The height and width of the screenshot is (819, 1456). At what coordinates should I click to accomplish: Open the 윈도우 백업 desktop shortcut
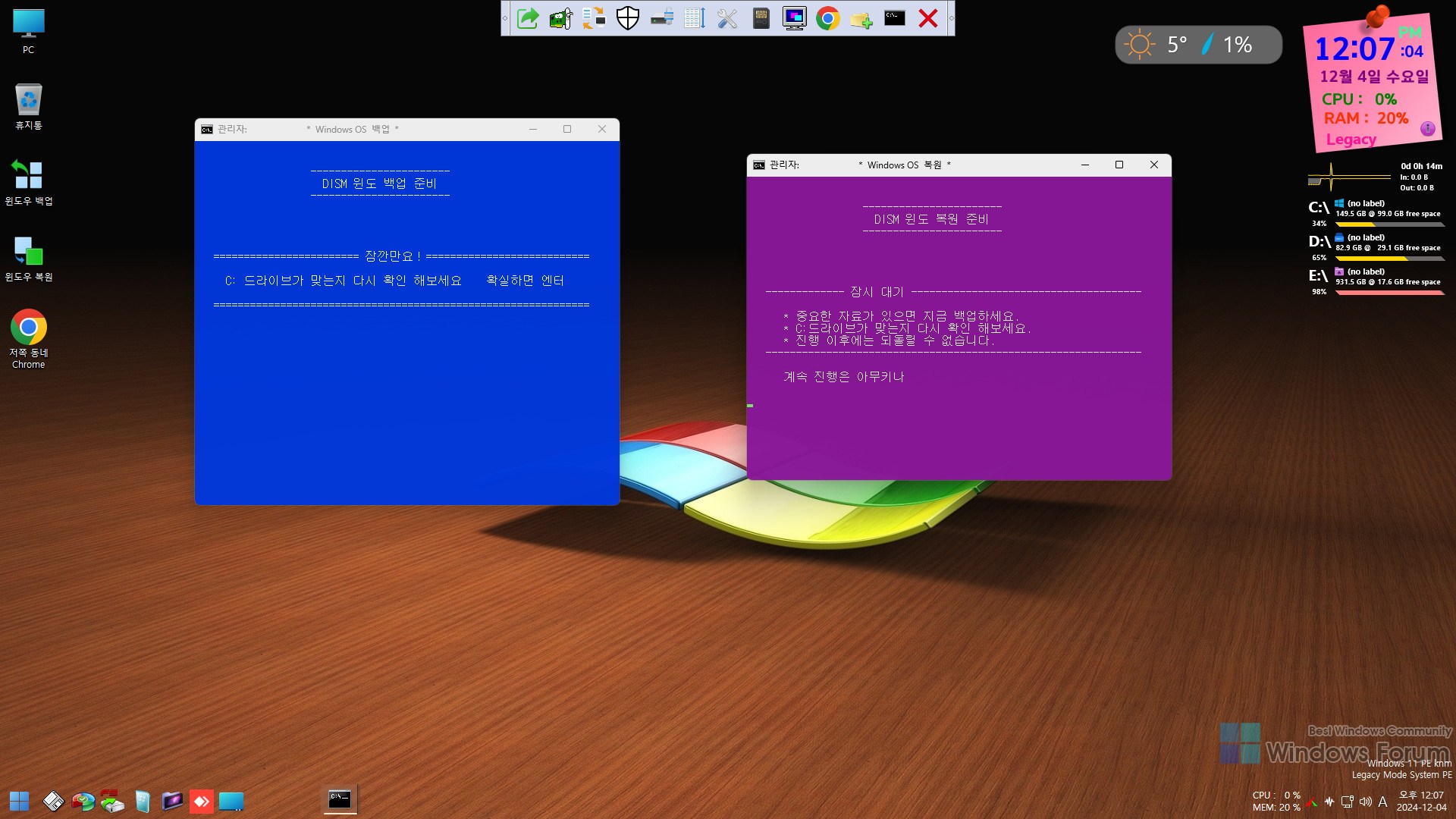(x=28, y=182)
